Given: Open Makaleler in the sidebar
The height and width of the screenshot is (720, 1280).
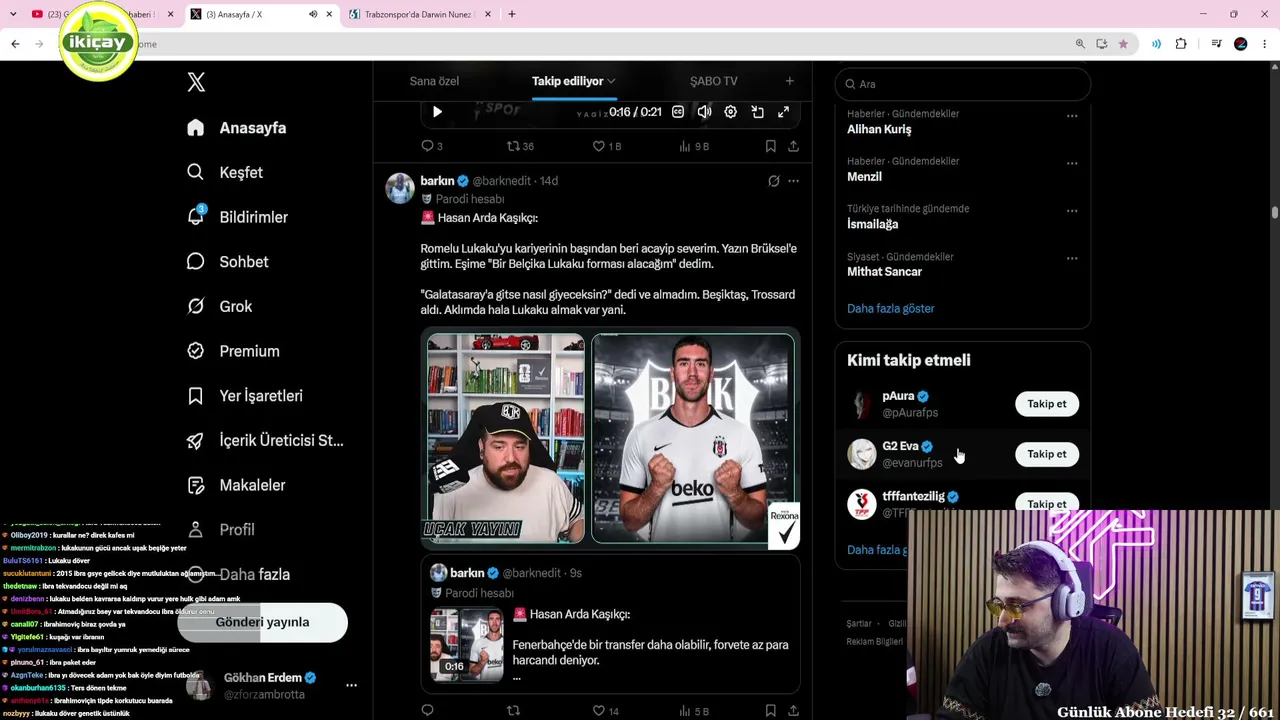Looking at the screenshot, I should 236,485.
